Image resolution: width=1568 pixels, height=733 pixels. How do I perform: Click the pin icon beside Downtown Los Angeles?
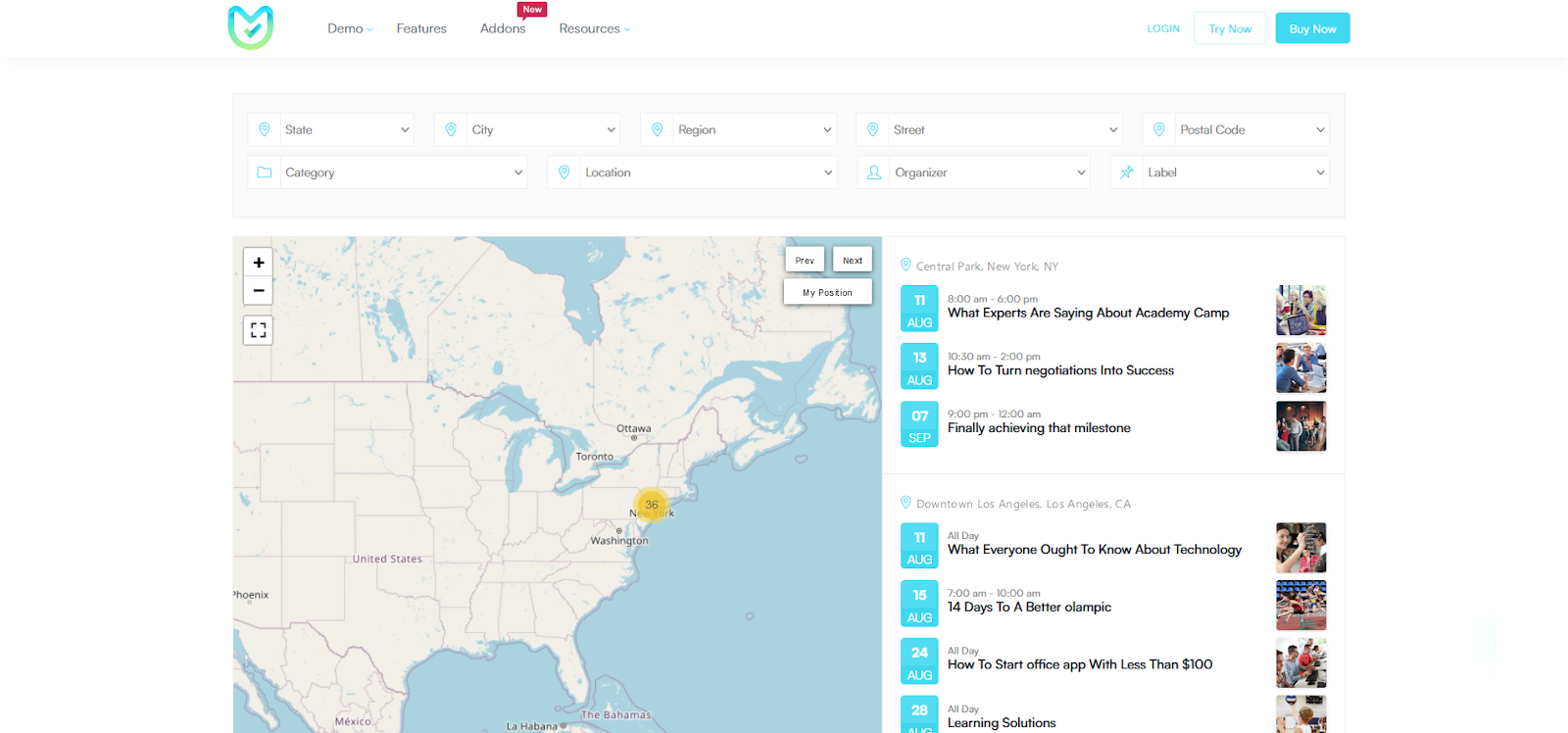pyautogui.click(x=906, y=503)
